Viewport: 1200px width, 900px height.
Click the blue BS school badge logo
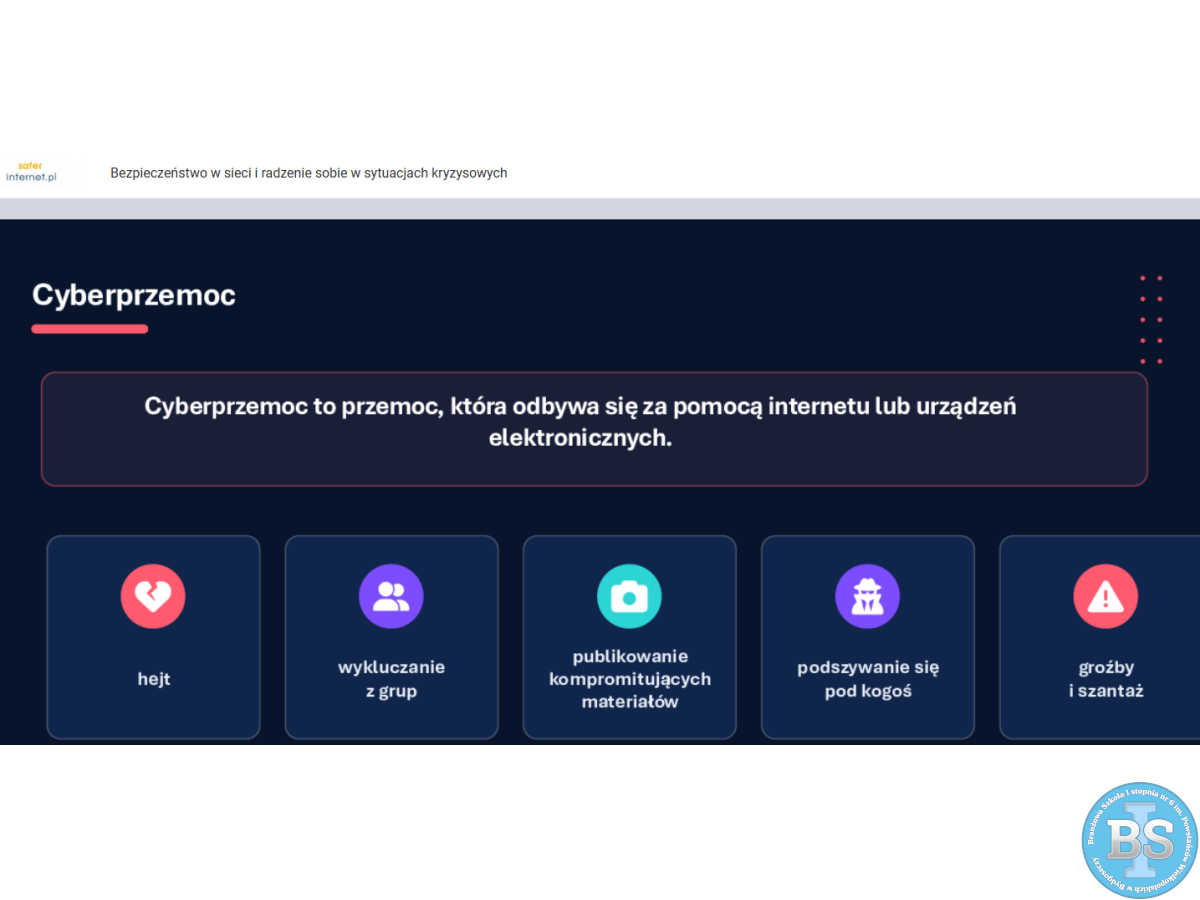tap(1139, 840)
